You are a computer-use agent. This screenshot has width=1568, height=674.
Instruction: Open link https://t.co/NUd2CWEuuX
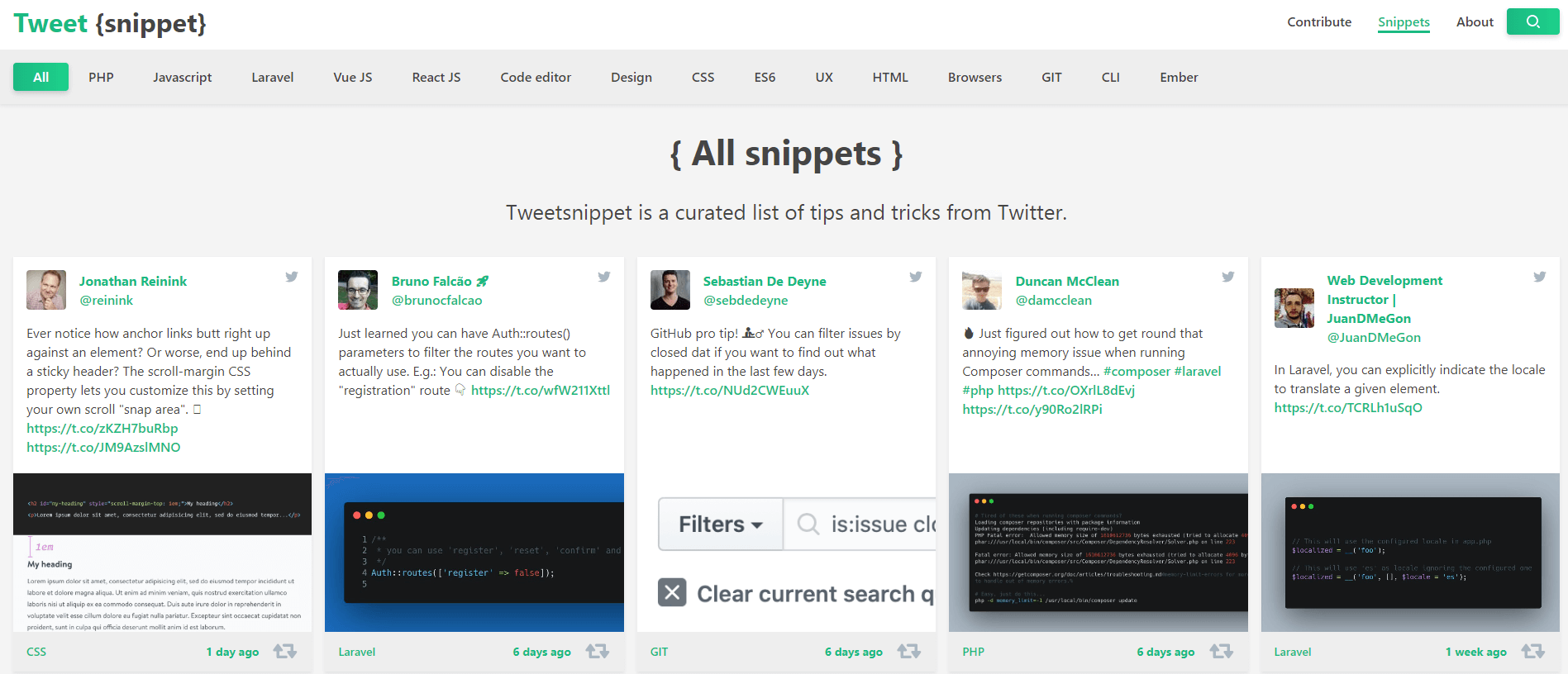[x=730, y=390]
